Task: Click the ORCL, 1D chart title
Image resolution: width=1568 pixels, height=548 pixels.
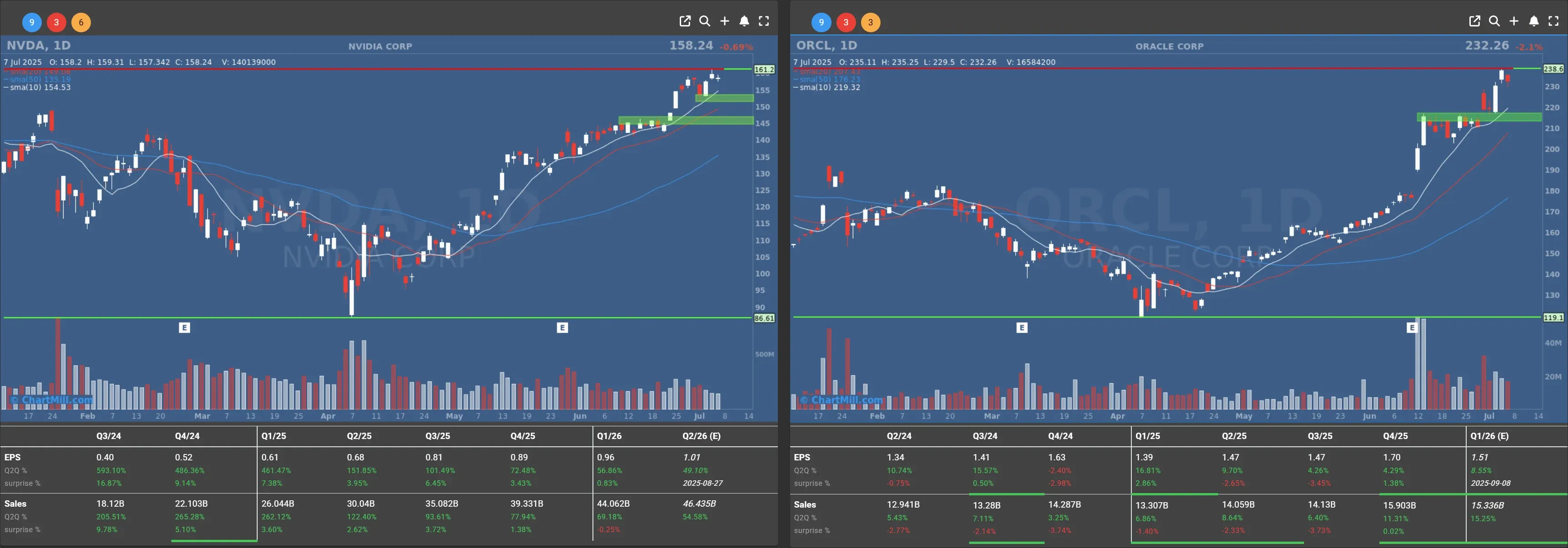Action: tap(826, 45)
